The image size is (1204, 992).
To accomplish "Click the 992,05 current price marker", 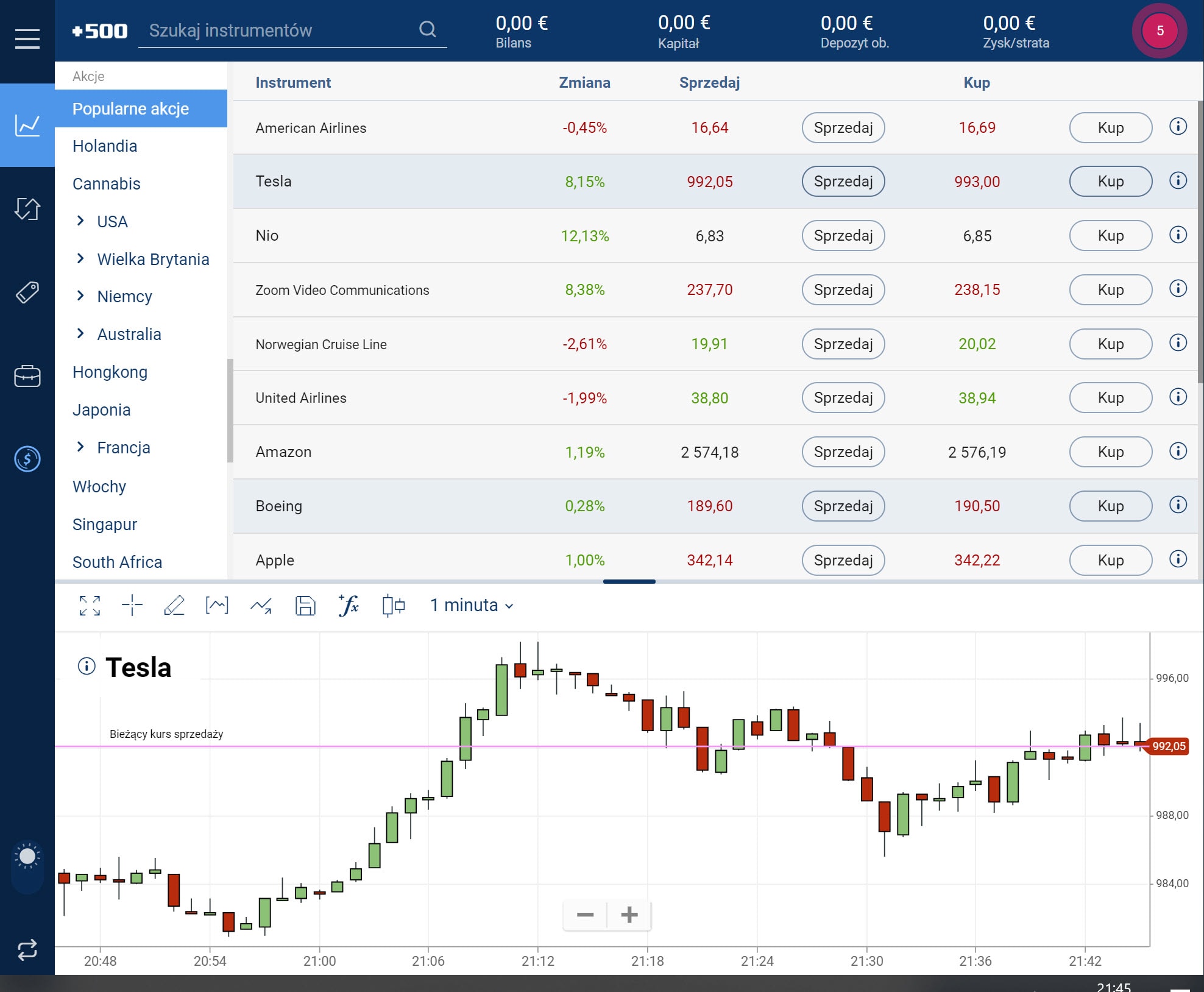I will (x=1169, y=746).
